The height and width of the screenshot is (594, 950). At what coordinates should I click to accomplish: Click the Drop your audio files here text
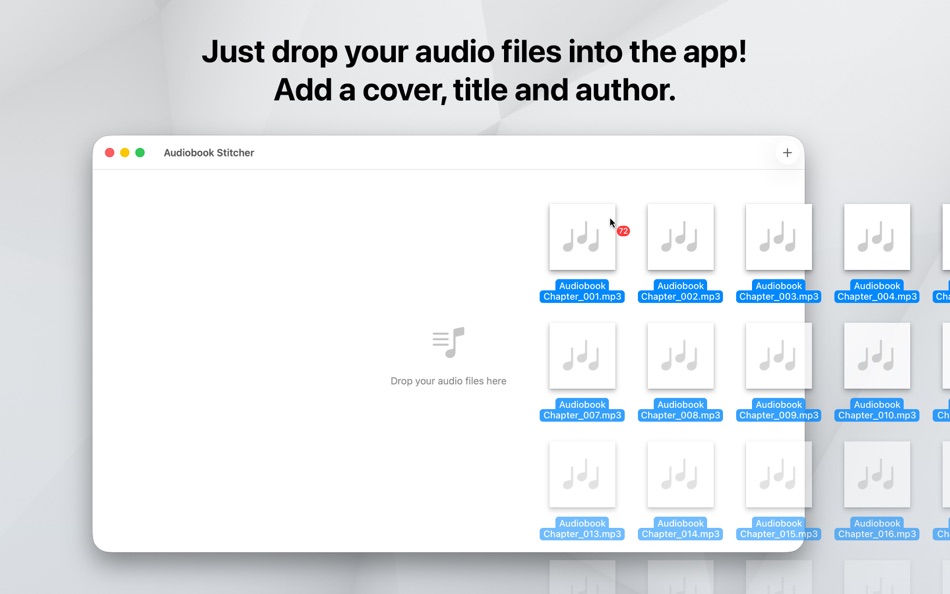point(447,381)
